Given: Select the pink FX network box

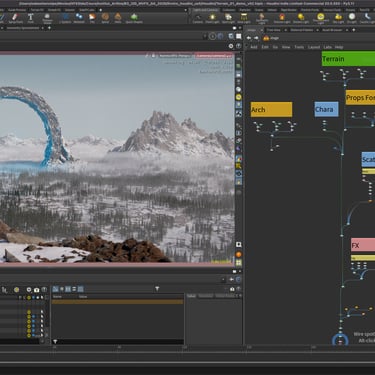Looking at the screenshot, I should click(x=363, y=245).
